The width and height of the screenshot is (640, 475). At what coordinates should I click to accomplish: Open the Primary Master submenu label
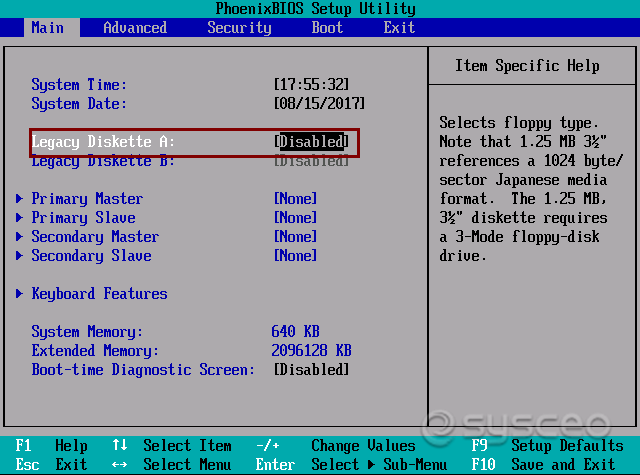point(87,199)
